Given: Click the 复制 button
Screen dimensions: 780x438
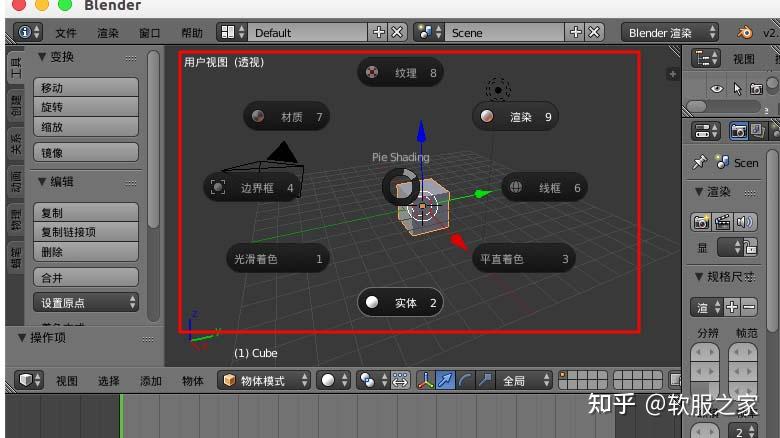Looking at the screenshot, I should click(x=86, y=213).
